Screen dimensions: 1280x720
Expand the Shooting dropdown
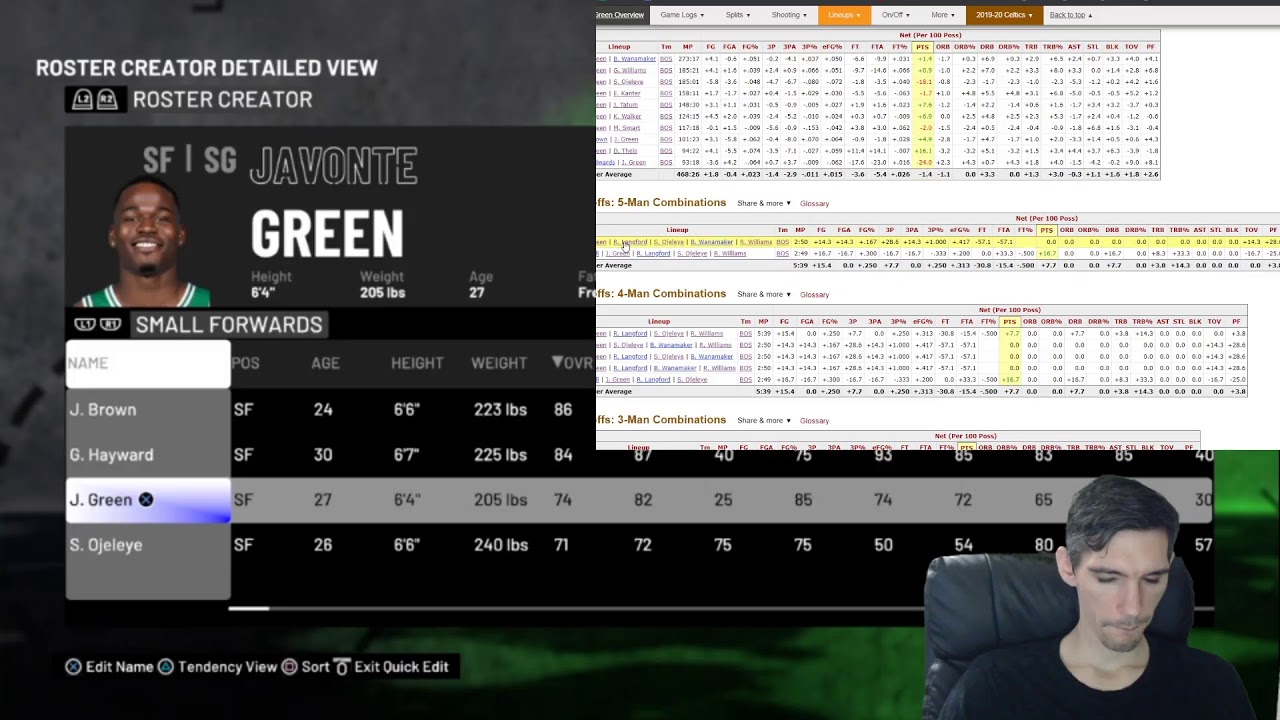[789, 15]
